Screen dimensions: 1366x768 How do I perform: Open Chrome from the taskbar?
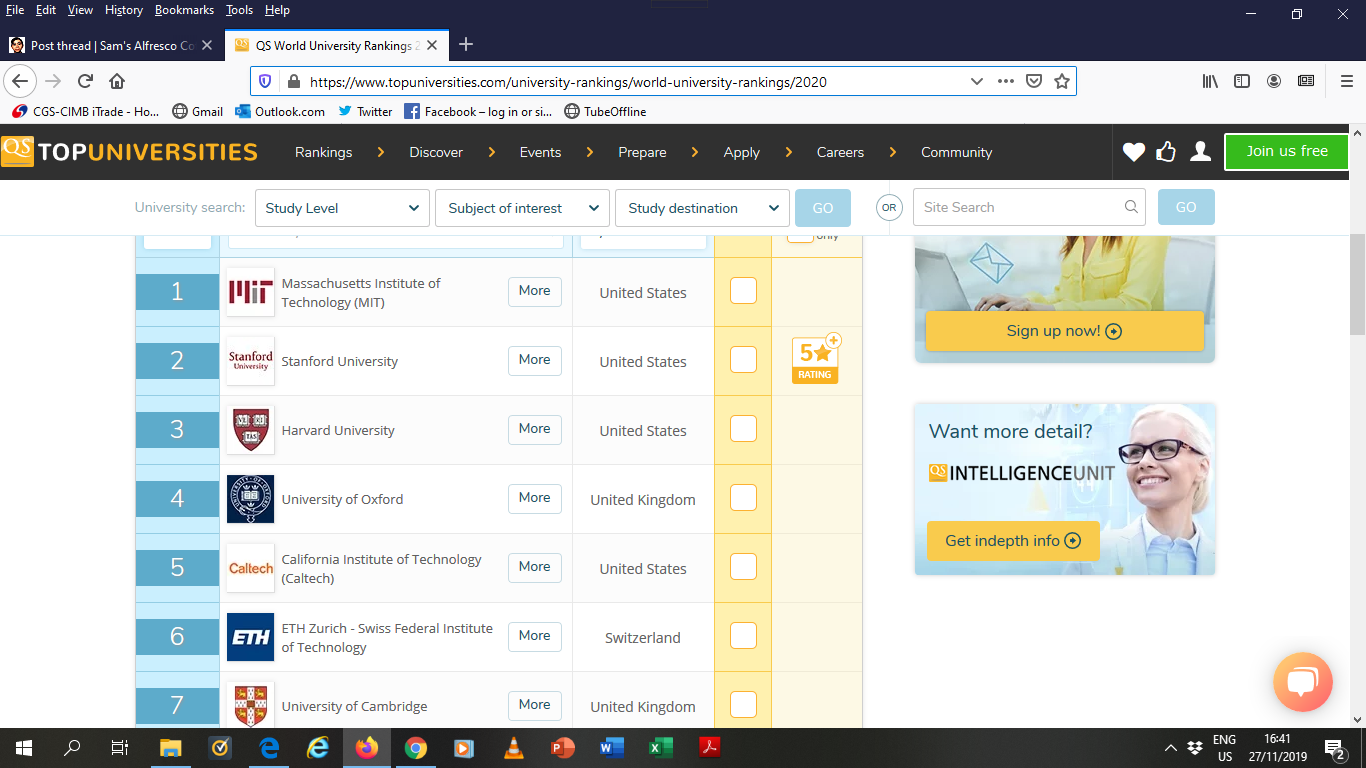(416, 747)
